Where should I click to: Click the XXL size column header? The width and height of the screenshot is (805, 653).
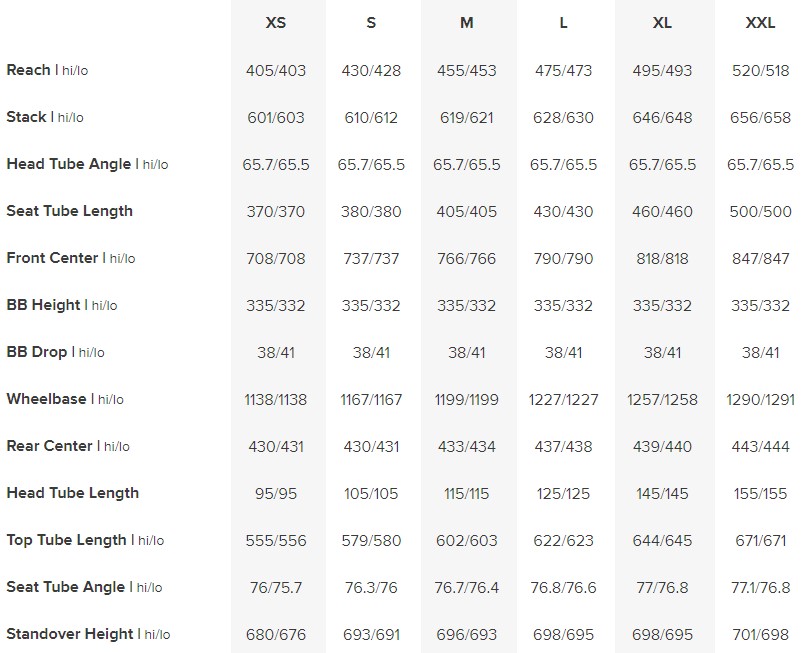[761, 23]
